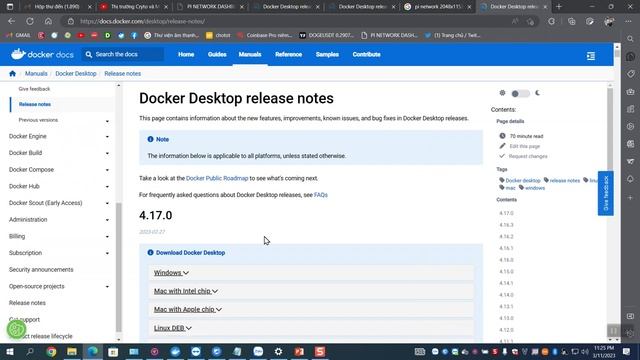Open the Samples nav item
The width and height of the screenshot is (640, 360).
(x=327, y=54)
